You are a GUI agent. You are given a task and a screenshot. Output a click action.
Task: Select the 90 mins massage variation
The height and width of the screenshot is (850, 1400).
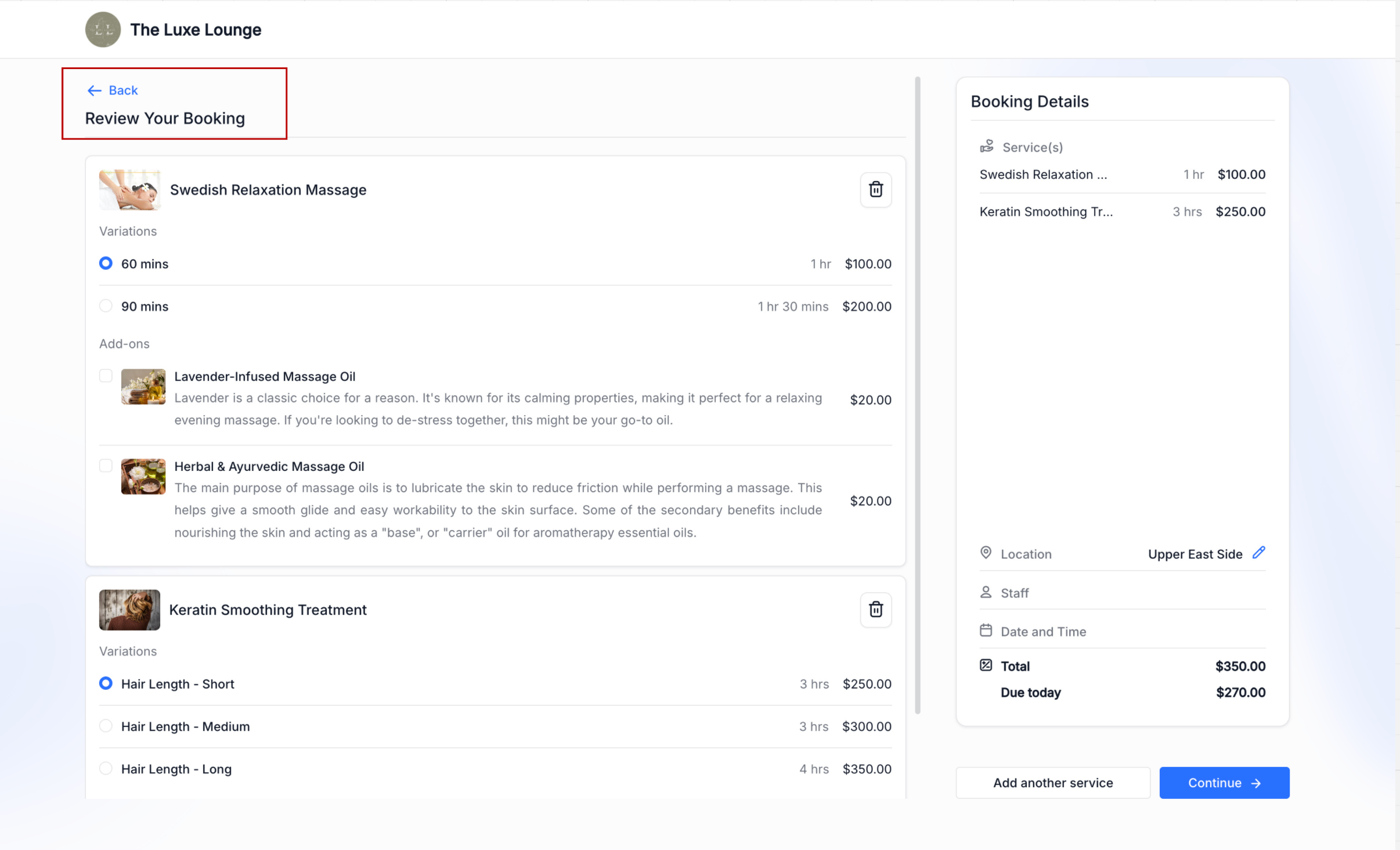coord(106,306)
